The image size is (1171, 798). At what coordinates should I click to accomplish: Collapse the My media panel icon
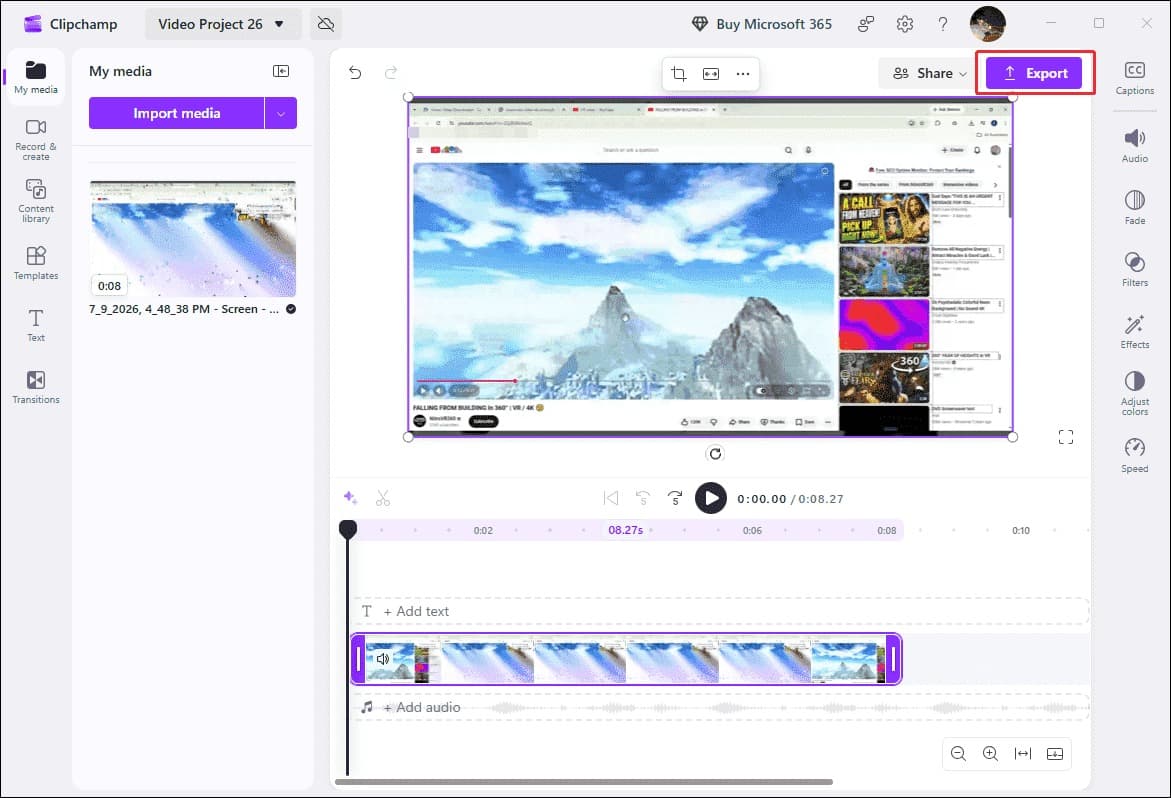pos(281,71)
